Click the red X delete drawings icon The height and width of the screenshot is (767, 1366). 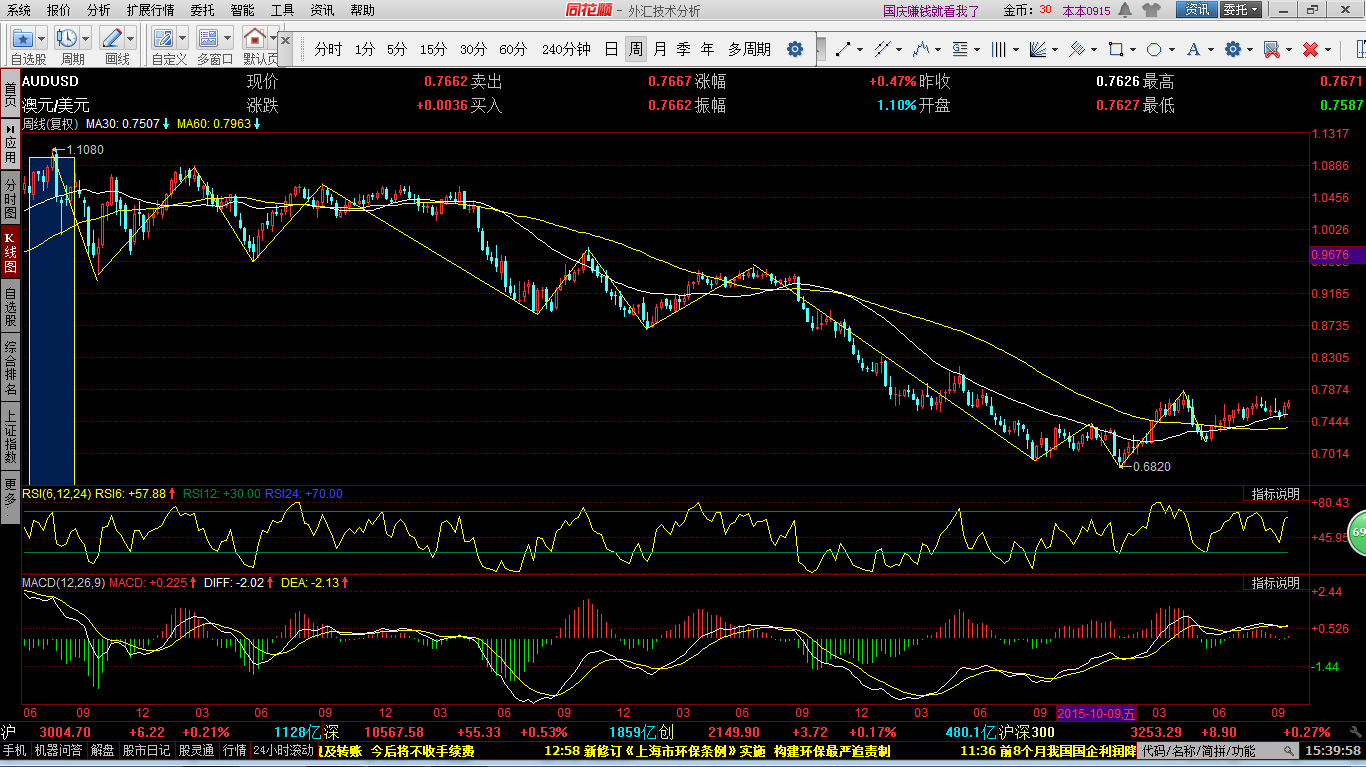pyautogui.click(x=1310, y=49)
